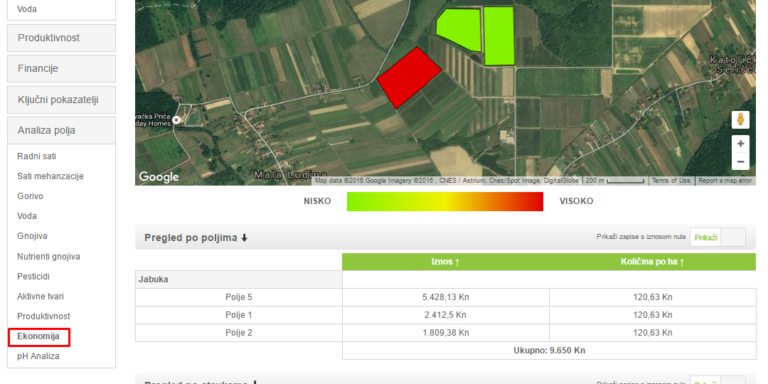Open Terms of Use link
The image size is (768, 384).
(671, 181)
